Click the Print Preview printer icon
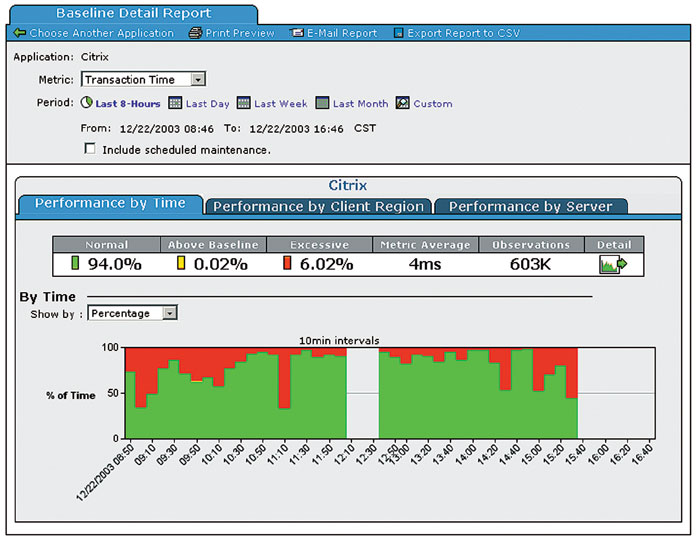This screenshot has height=540, width=700. 195,33
